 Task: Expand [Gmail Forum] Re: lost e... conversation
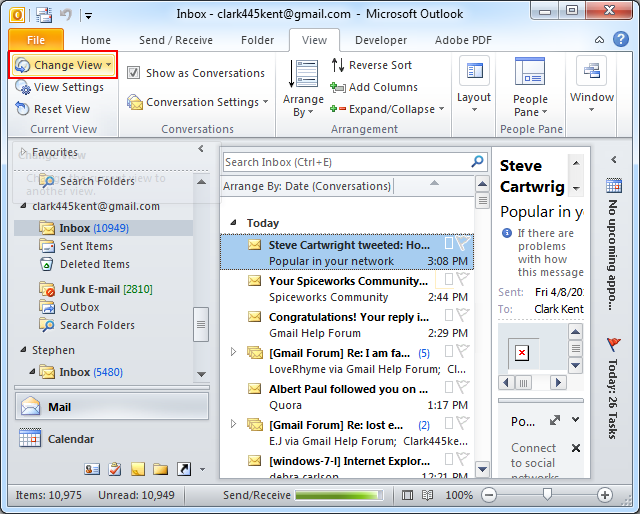(x=233, y=423)
